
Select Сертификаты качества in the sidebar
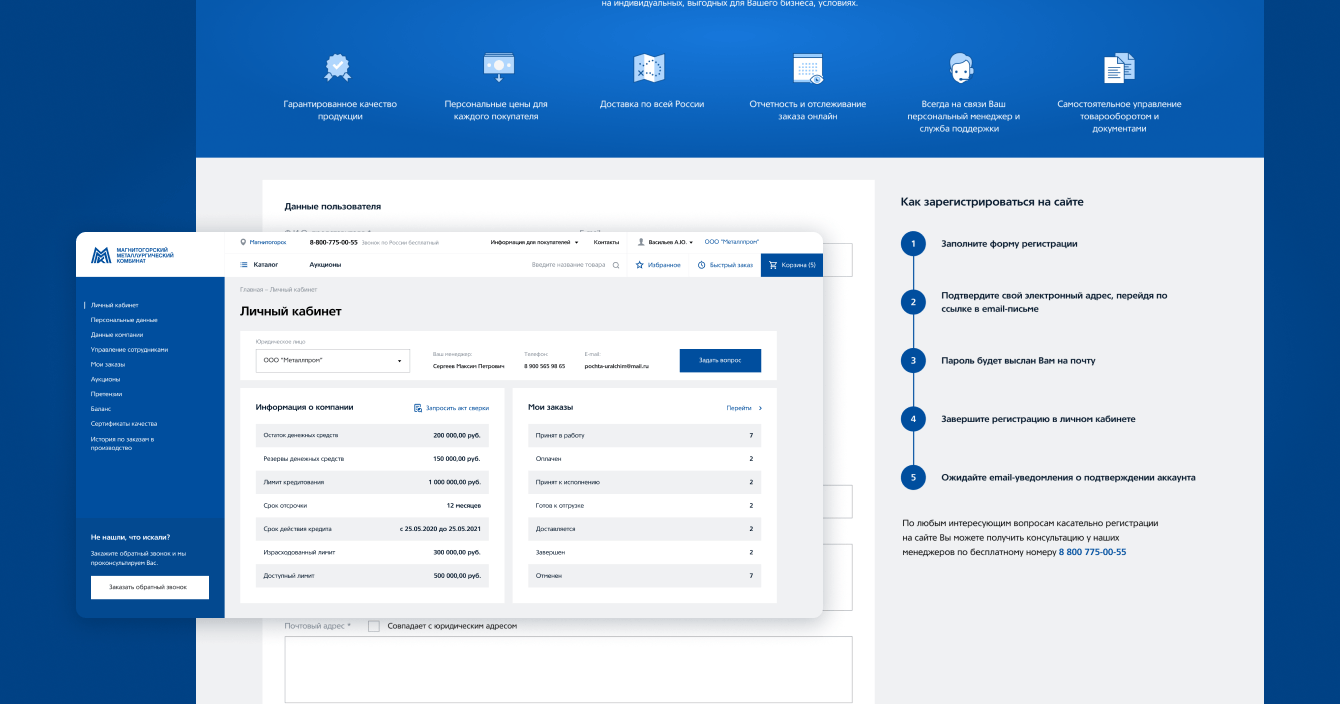(x=124, y=424)
